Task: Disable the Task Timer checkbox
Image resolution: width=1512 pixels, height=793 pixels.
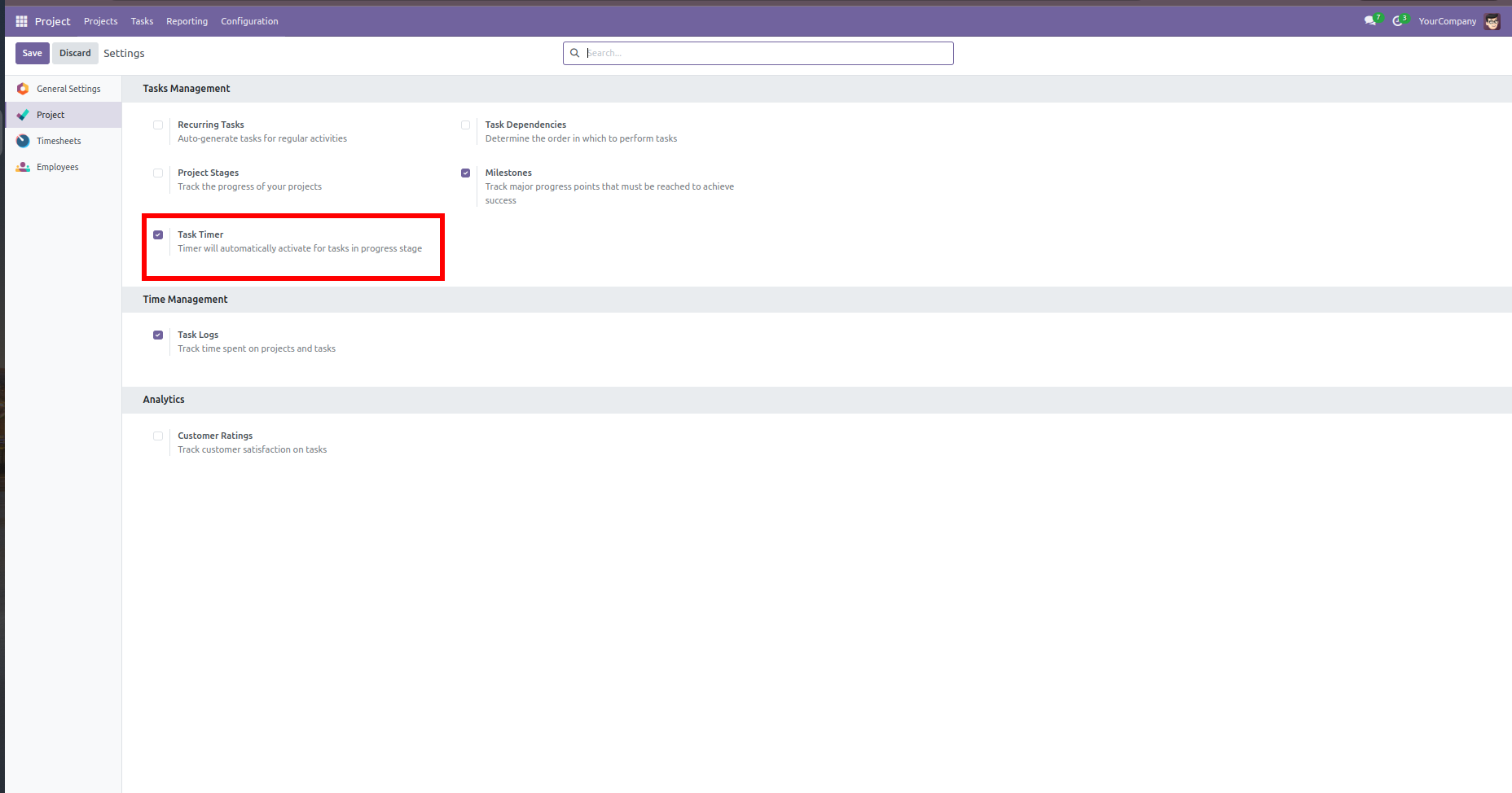Action: (158, 234)
